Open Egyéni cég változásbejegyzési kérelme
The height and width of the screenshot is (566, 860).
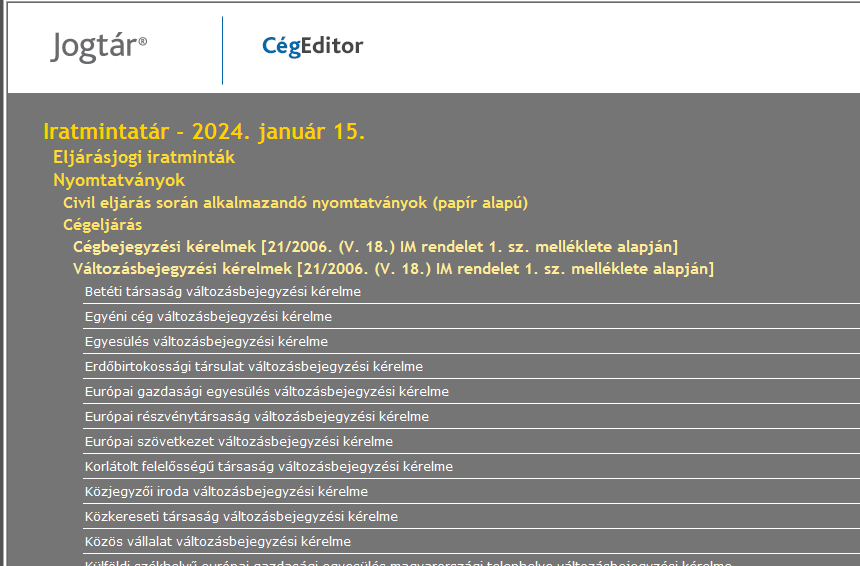point(208,317)
